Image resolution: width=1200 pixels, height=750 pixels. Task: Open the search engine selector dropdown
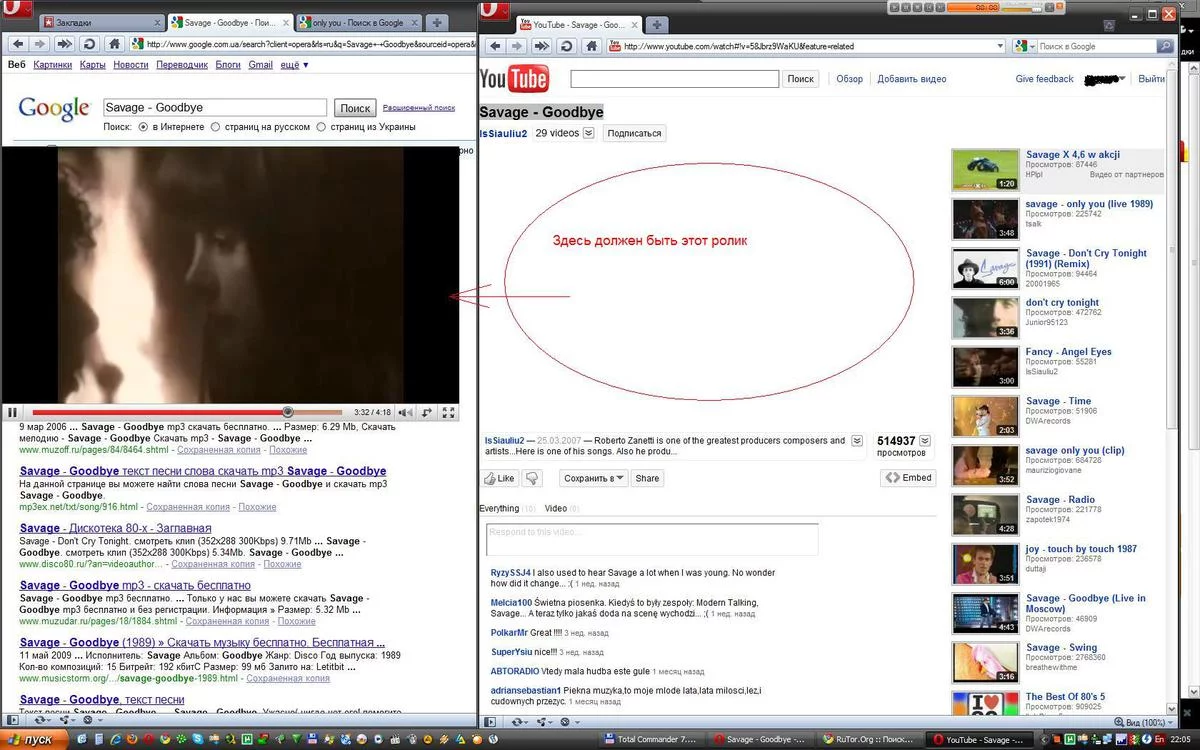pyautogui.click(x=1024, y=46)
